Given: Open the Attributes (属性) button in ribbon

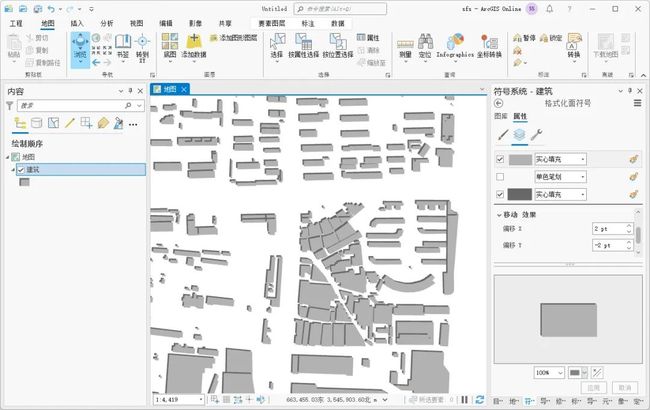Looking at the screenshot, I should tap(368, 38).
